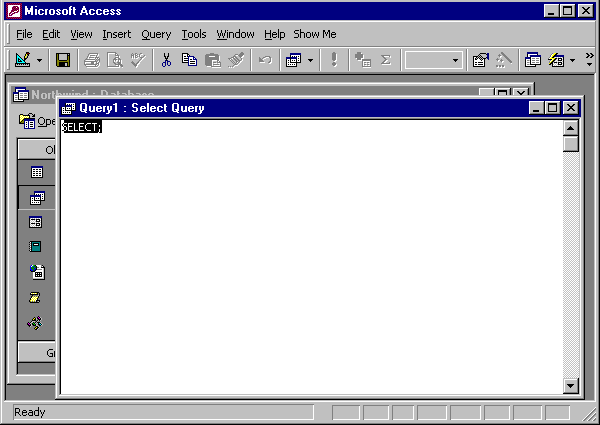600x425 pixels.
Task: Click the Objects bar header
Action: pos(37,149)
